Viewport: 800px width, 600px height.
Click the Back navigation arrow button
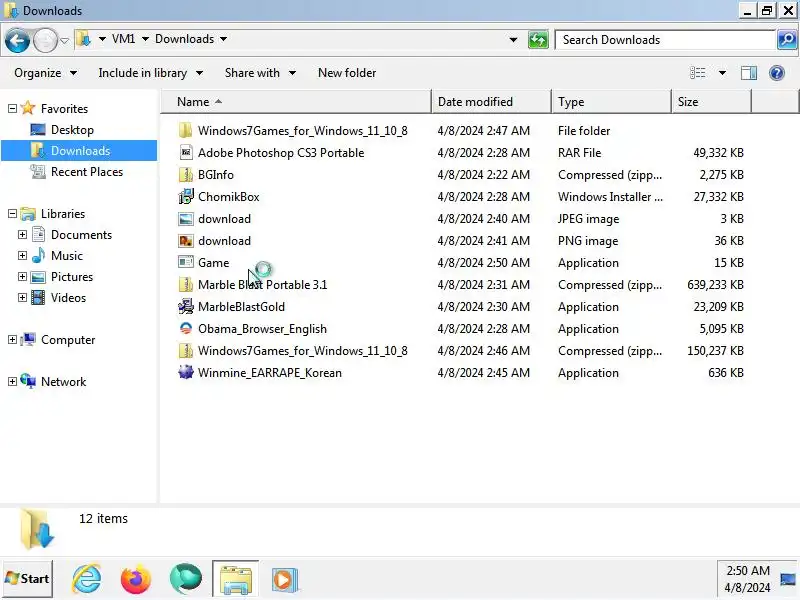click(x=17, y=40)
